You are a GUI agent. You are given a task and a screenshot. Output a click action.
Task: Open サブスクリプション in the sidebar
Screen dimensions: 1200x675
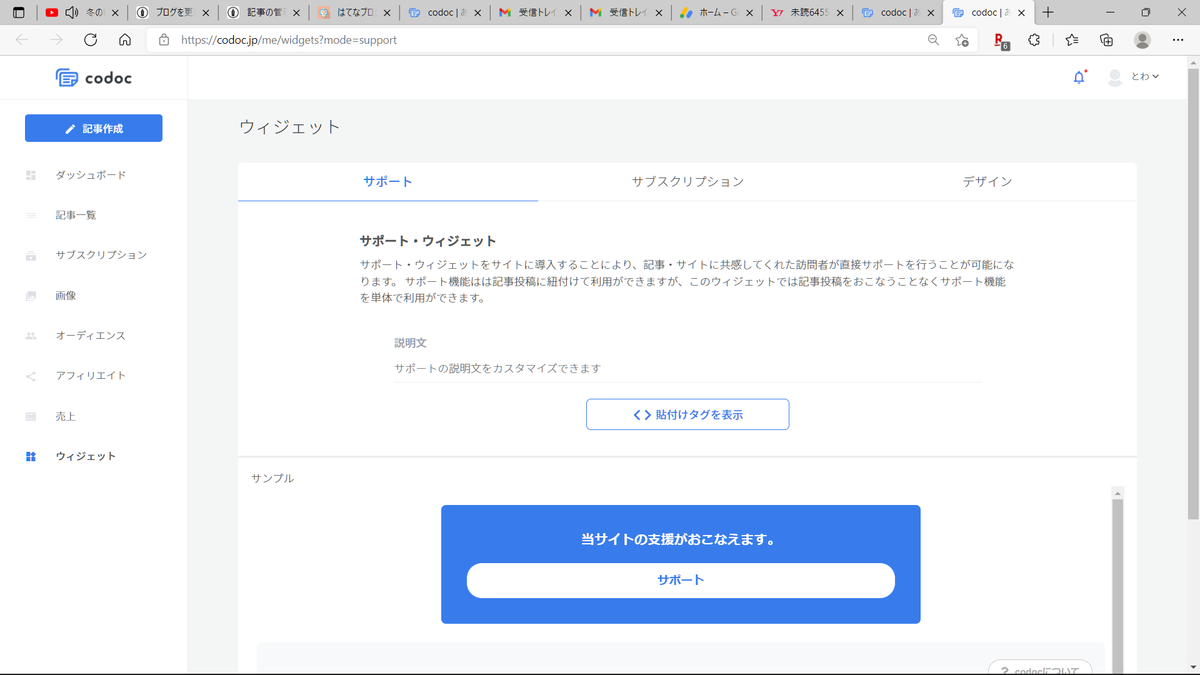click(101, 255)
